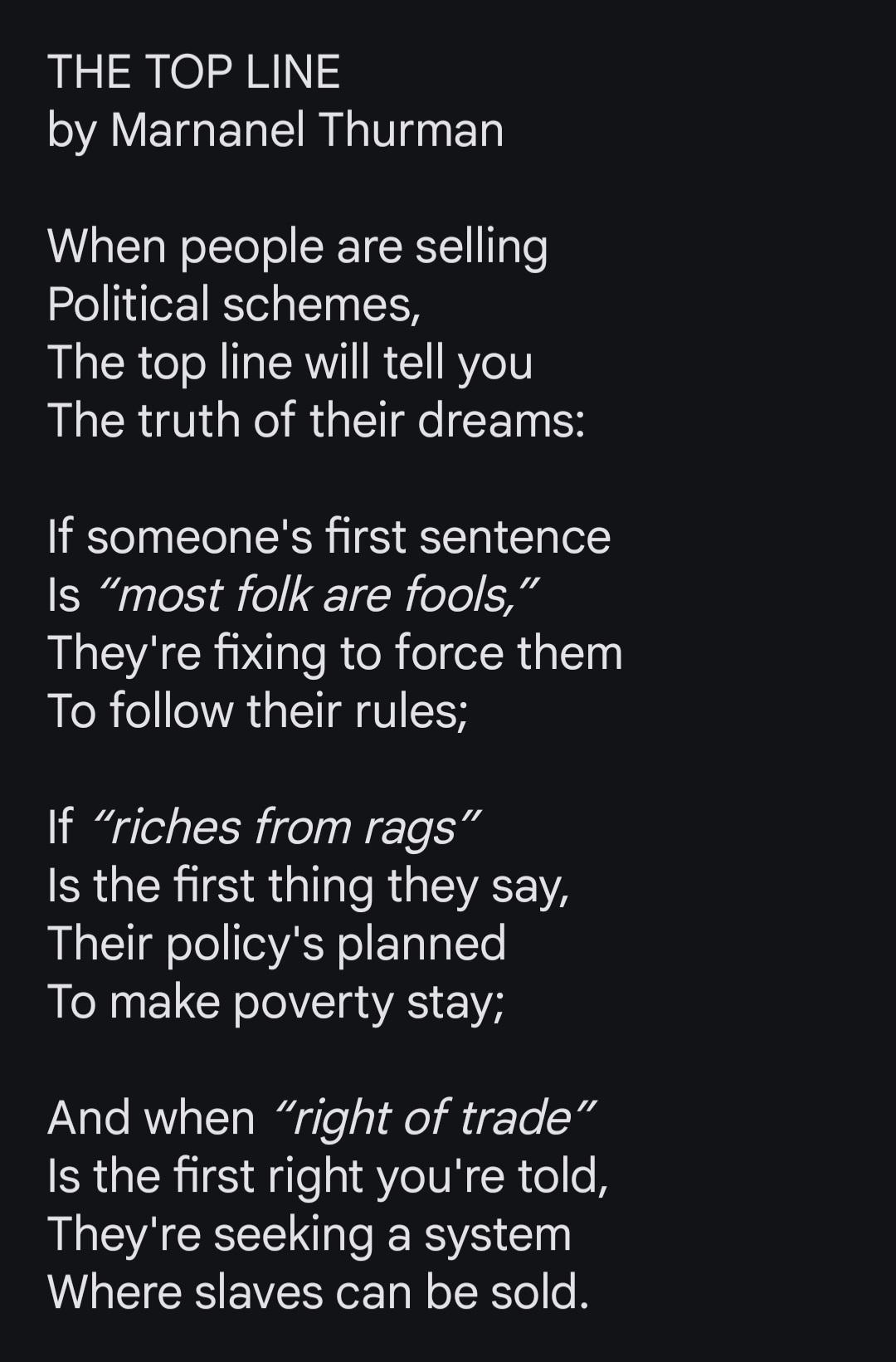896x1362 pixels.
Task: Click the author name Marnanel Thurman
Action: 306,130
